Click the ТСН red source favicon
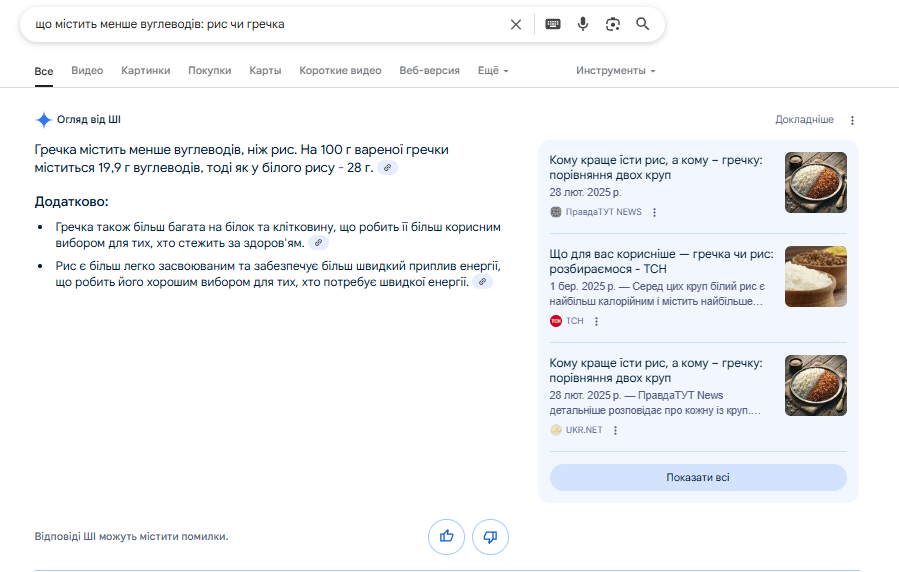 [556, 321]
